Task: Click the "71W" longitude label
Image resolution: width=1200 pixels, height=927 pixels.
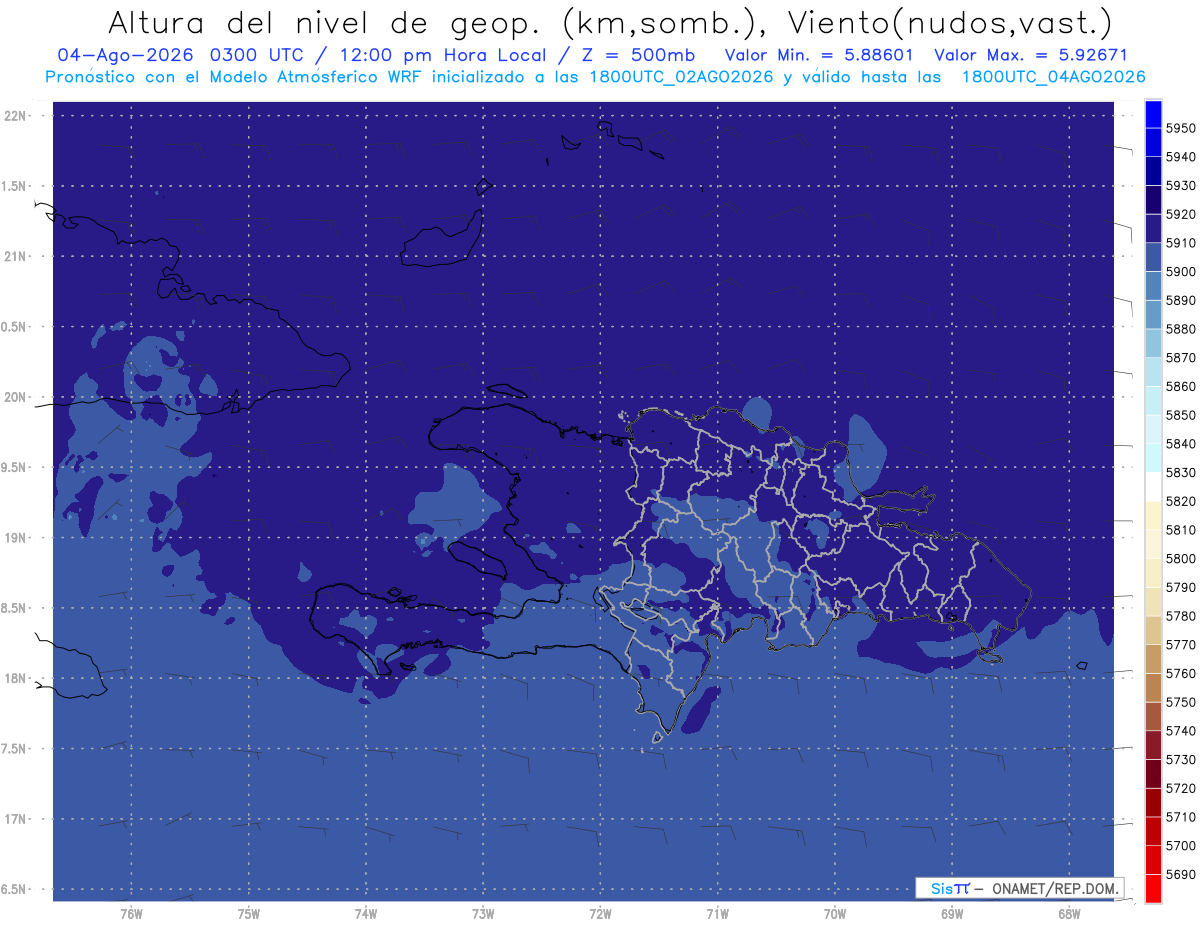Action: [717, 913]
